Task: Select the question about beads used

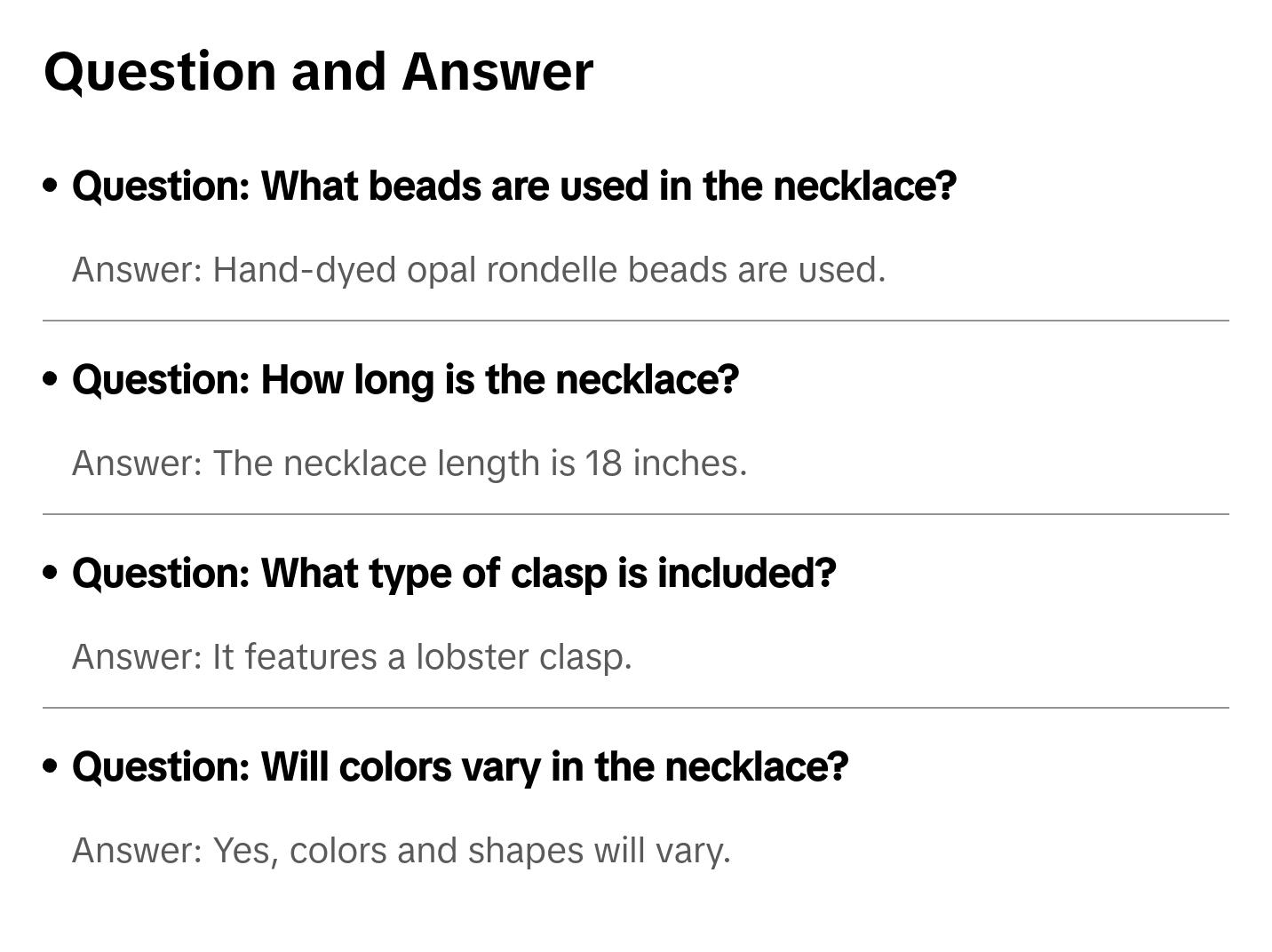Action: point(513,186)
